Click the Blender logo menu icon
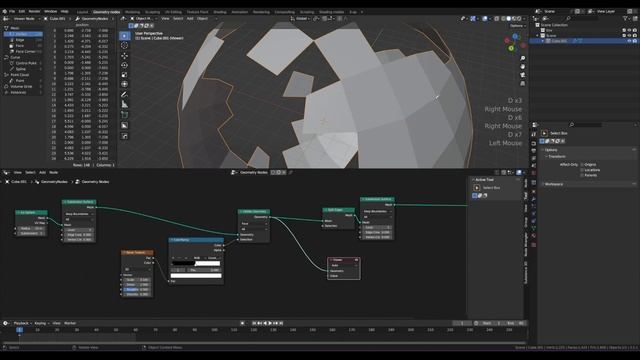Screen dimensions: 640x360 [4, 11]
